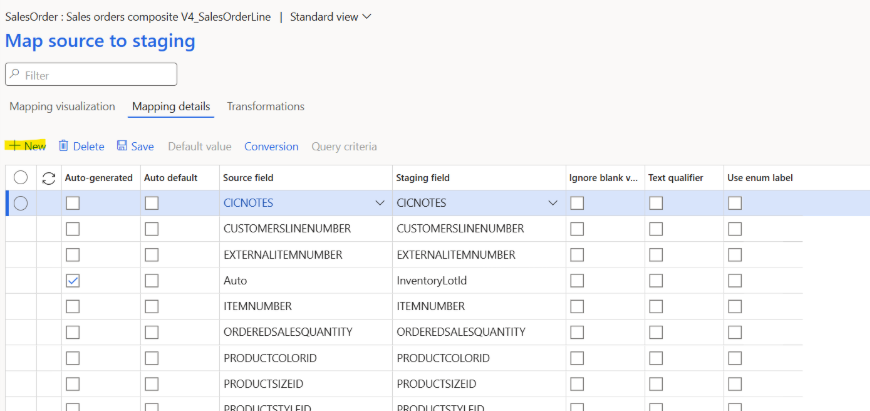This screenshot has width=870, height=411.
Task: Check Ignore blank values for ITEMNUMBER row
Action: [x=577, y=306]
